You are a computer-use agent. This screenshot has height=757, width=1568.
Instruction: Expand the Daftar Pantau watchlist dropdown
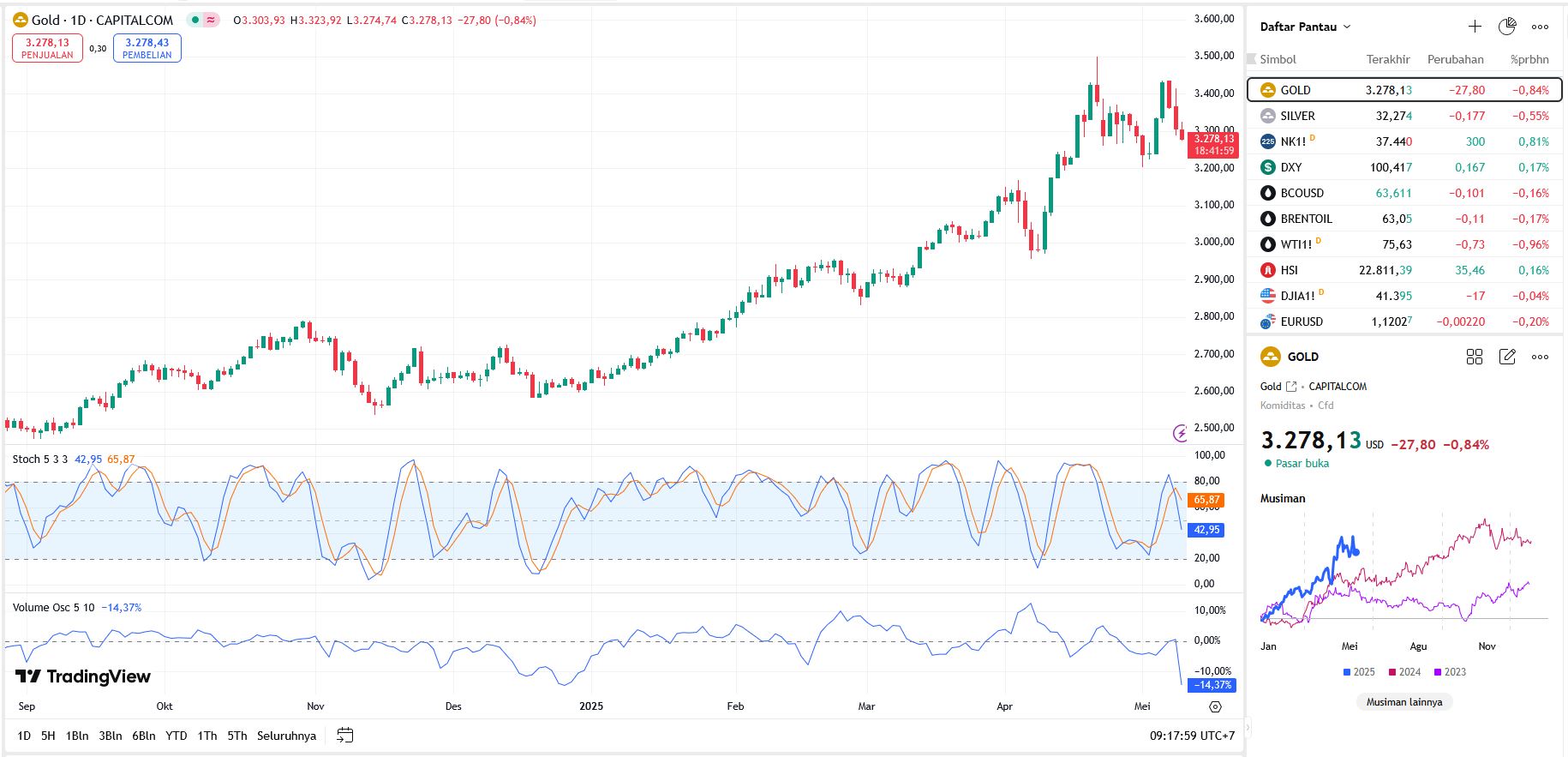point(1305,27)
